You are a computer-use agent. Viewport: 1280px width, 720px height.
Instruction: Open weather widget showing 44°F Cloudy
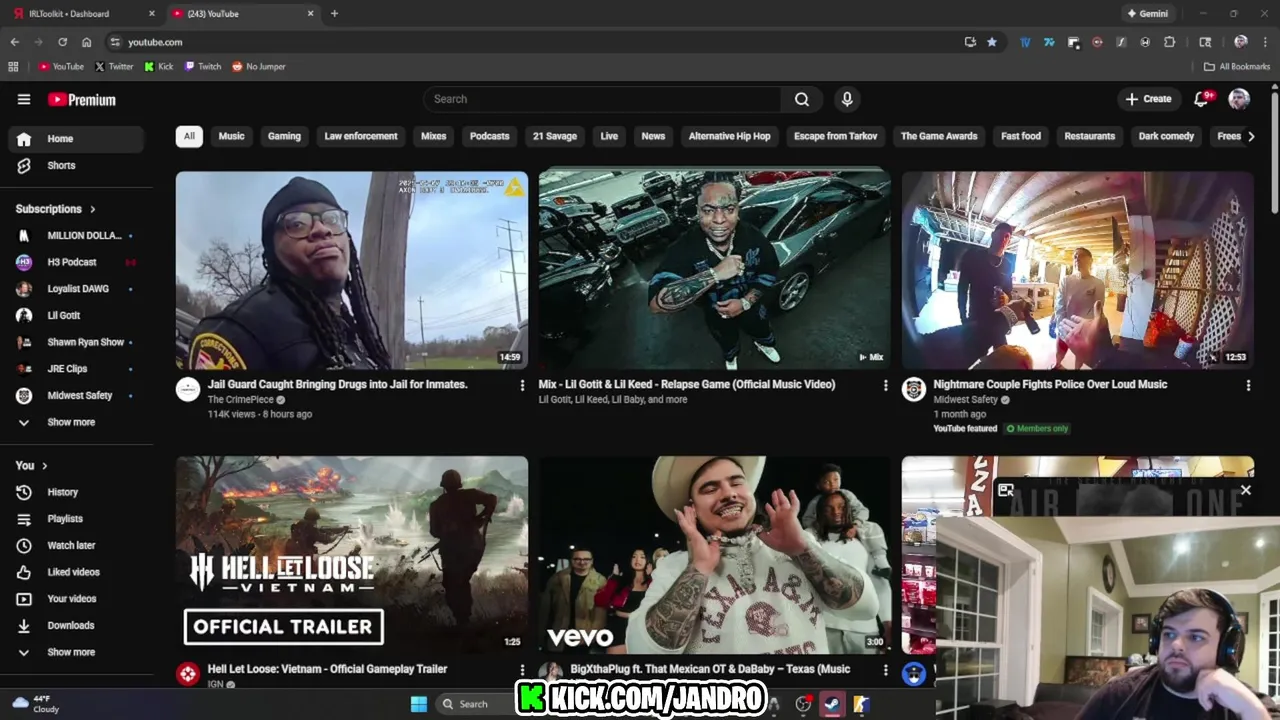[35, 704]
